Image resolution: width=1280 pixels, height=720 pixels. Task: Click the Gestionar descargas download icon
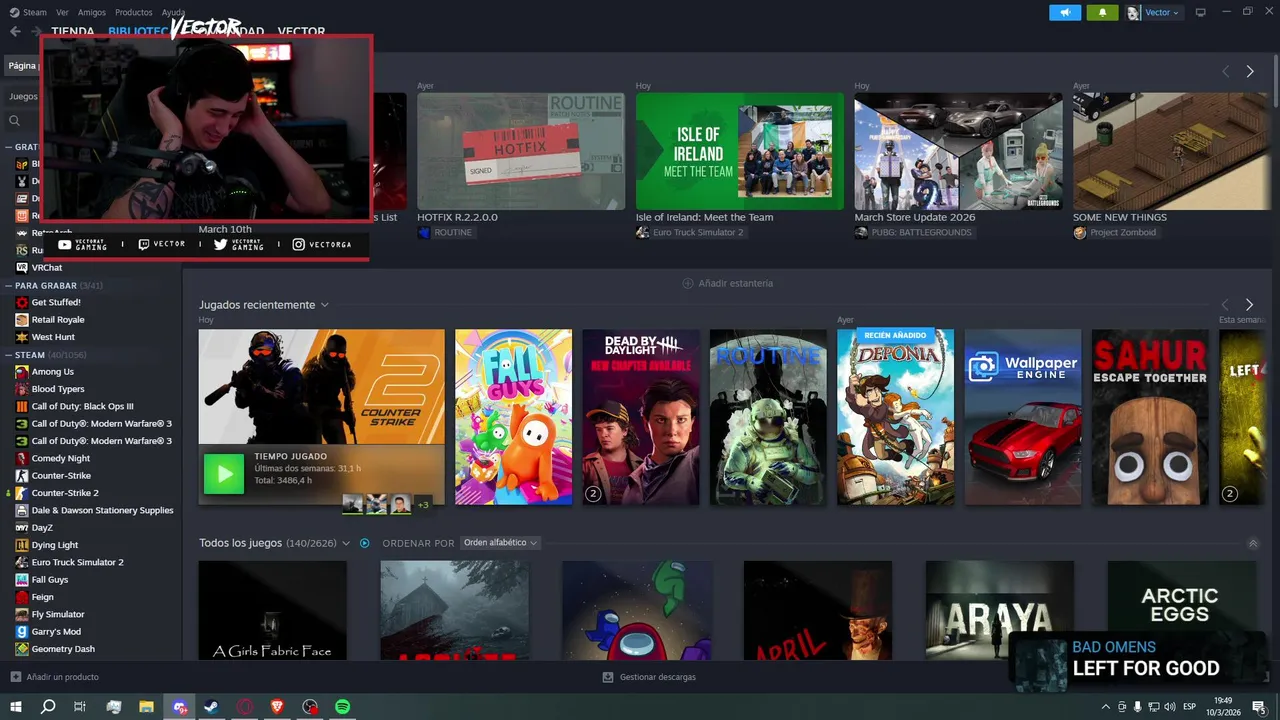[x=607, y=677]
